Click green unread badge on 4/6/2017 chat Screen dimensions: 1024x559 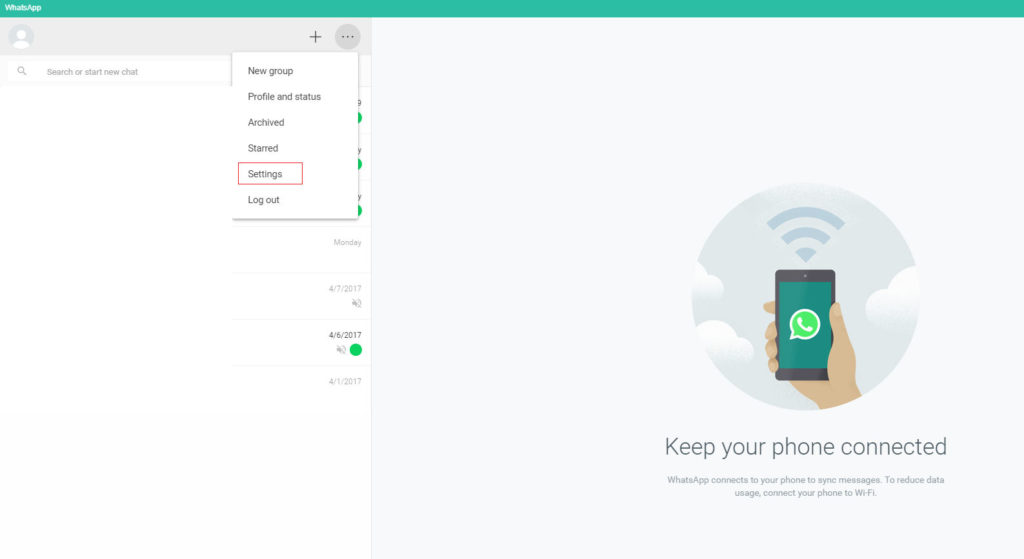pos(356,349)
